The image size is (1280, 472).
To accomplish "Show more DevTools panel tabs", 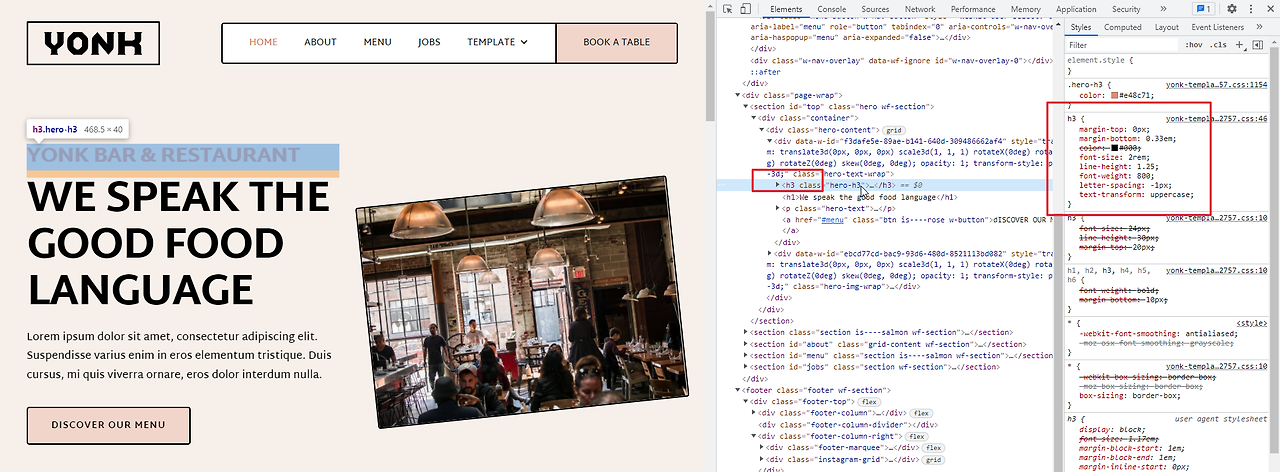I will (x=1163, y=9).
